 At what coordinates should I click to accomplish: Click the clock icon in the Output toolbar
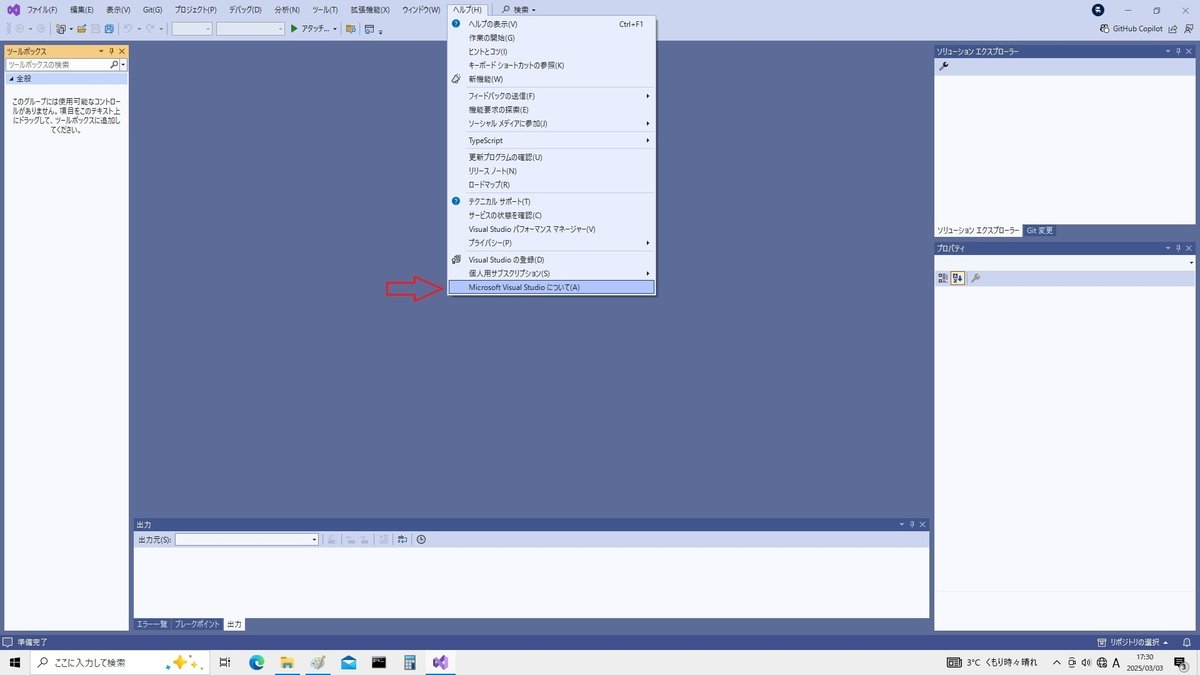[420, 539]
